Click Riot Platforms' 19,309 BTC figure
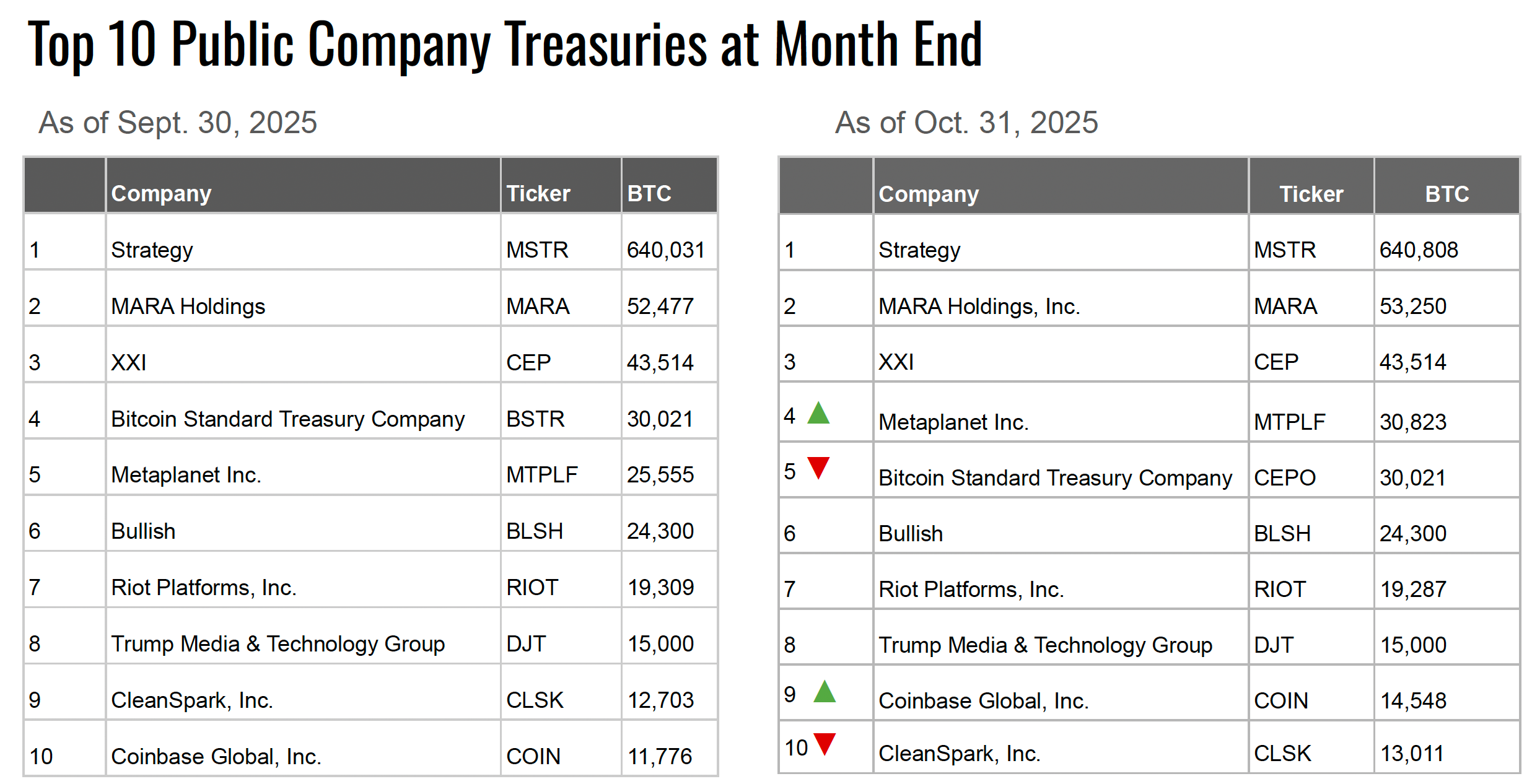Image resolution: width=1532 pixels, height=784 pixels. coord(660,587)
